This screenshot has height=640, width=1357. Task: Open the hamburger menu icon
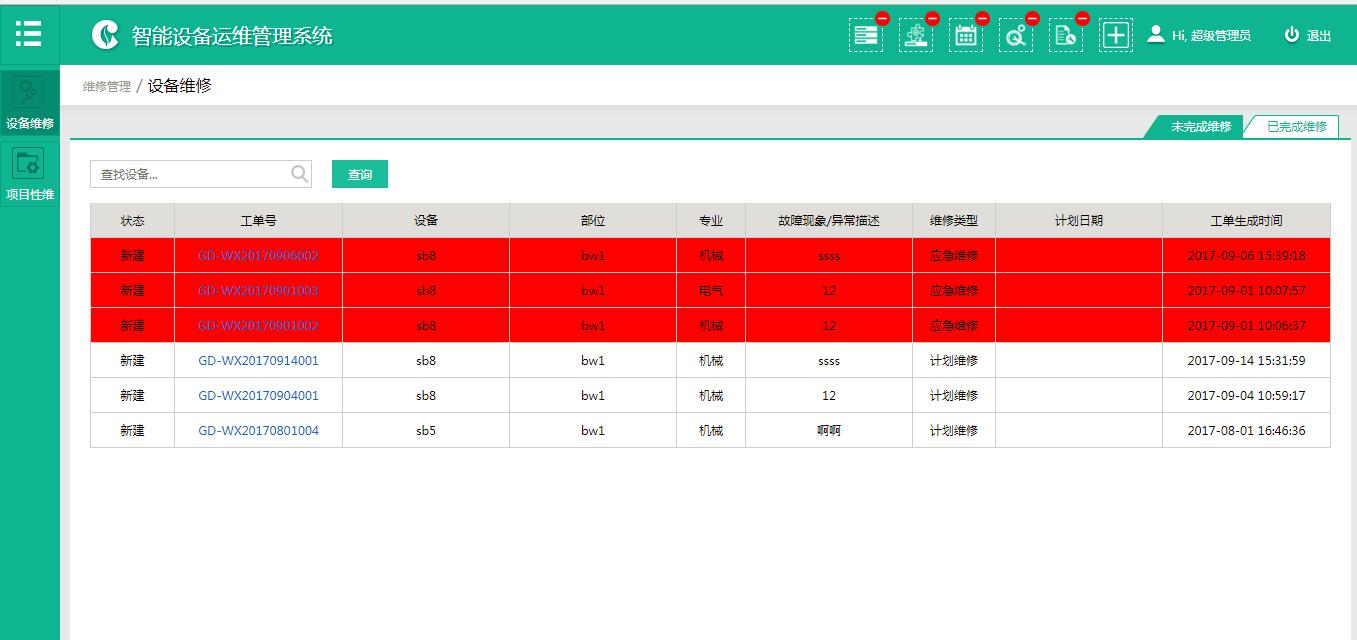point(29,34)
